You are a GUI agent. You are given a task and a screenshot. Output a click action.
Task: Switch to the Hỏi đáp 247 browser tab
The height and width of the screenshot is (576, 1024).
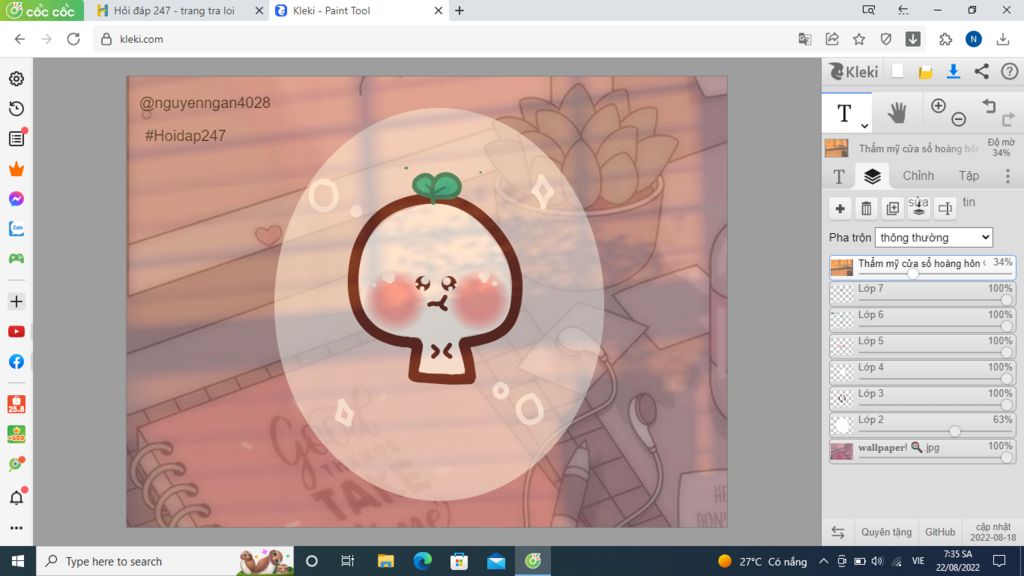click(x=174, y=10)
